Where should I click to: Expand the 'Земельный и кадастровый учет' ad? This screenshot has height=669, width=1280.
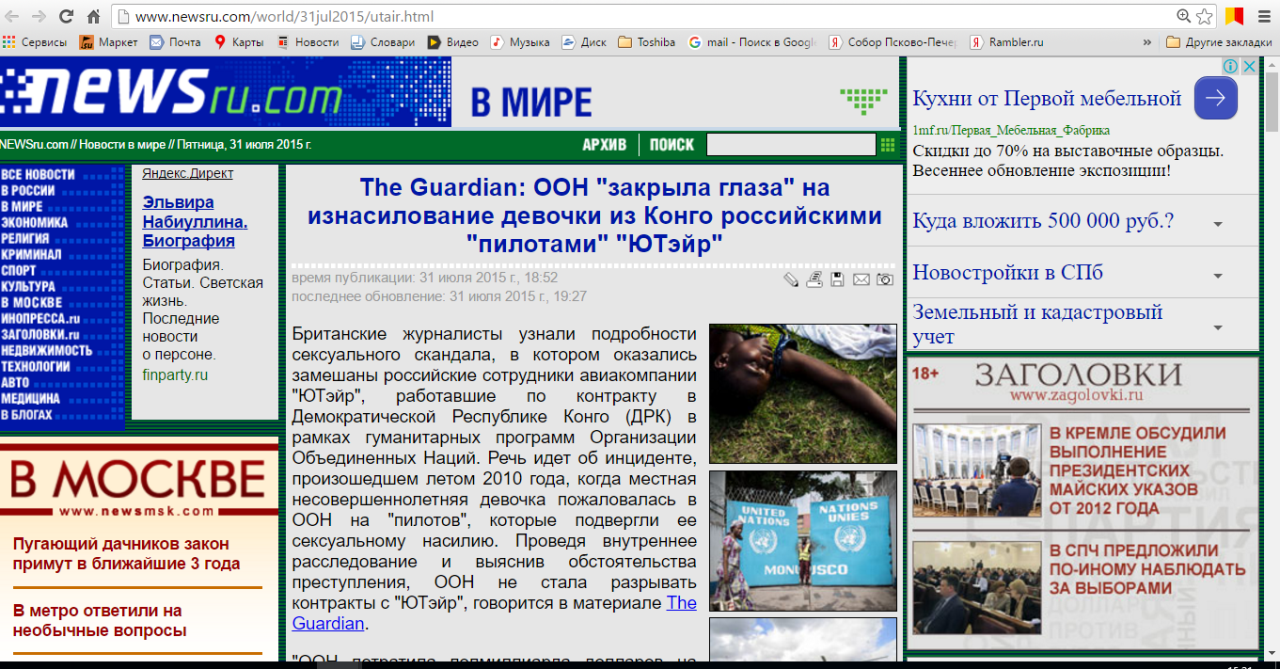1218,327
